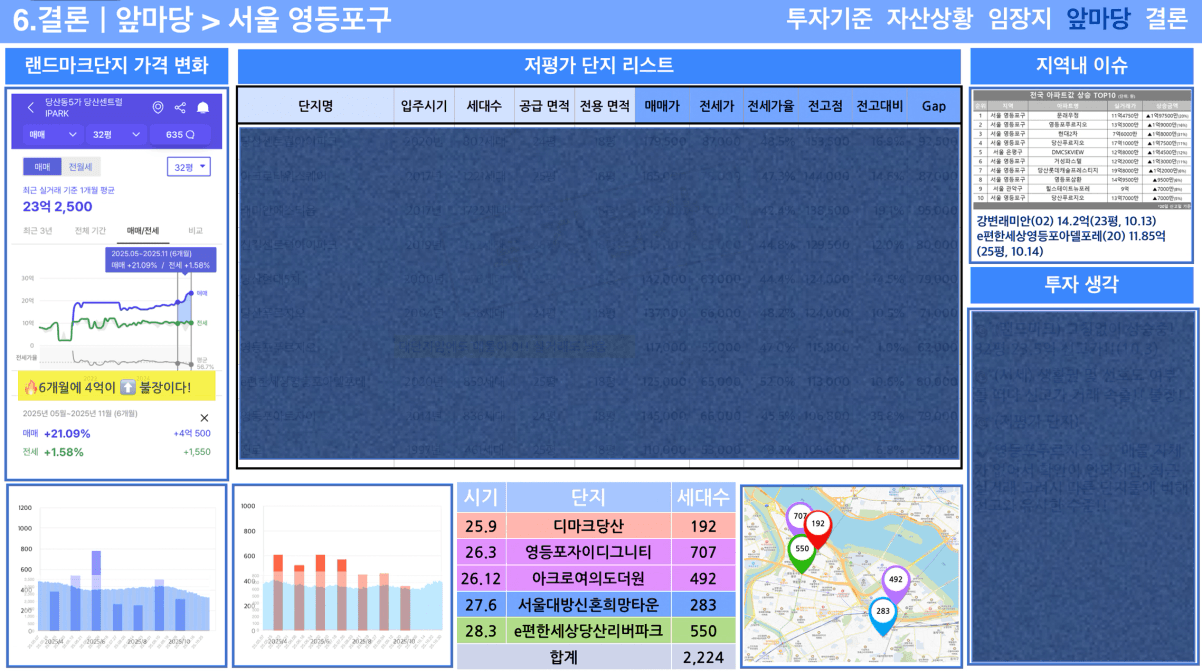This screenshot has width=1202, height=671.
Task: Click the 저평가 단지 리스트 header
Action: (x=599, y=67)
